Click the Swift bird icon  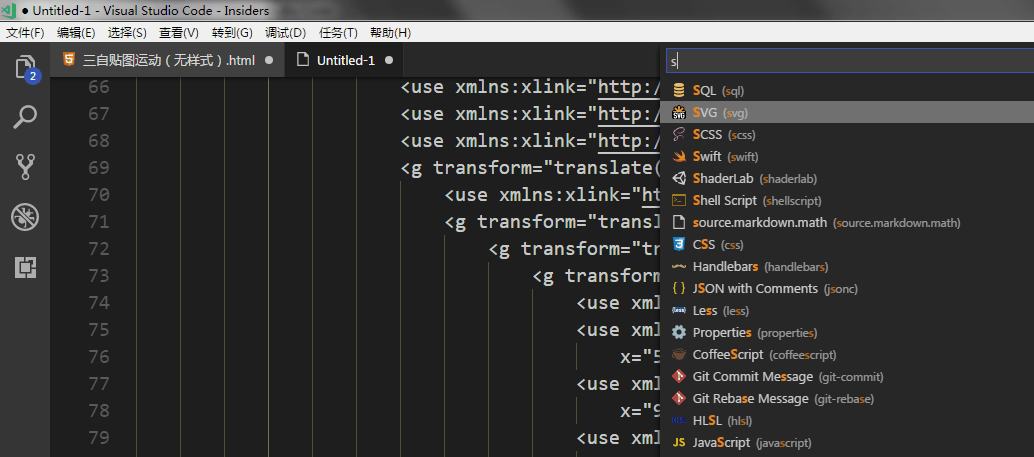pyautogui.click(x=679, y=156)
